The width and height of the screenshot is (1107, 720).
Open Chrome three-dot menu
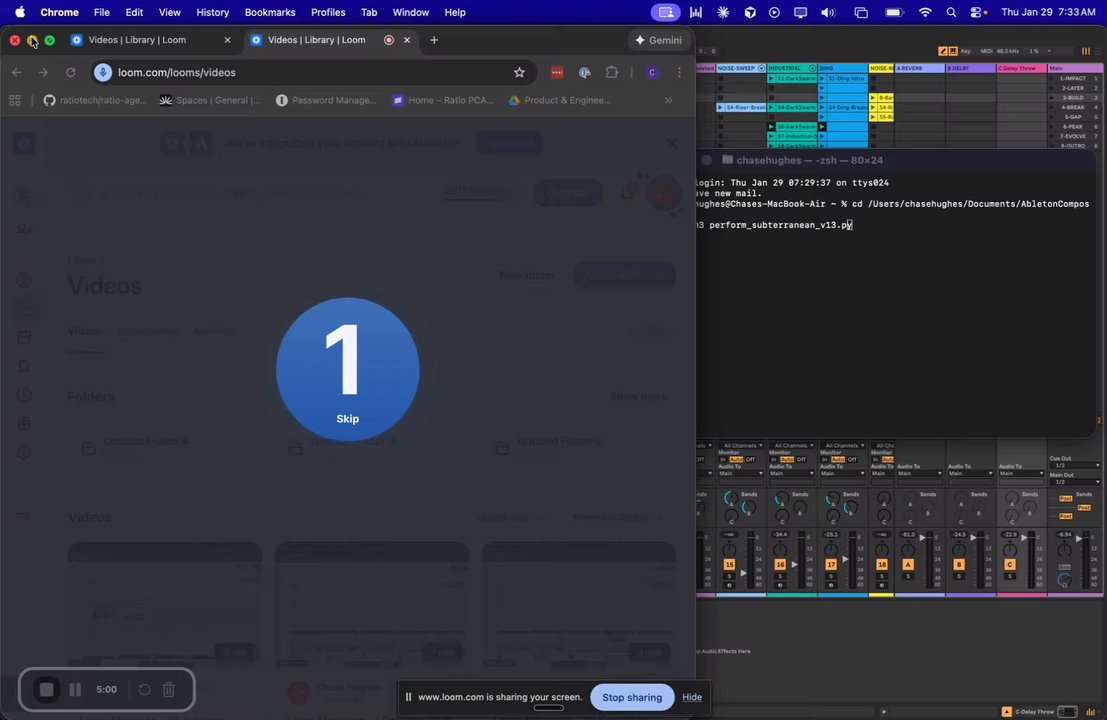coord(679,73)
